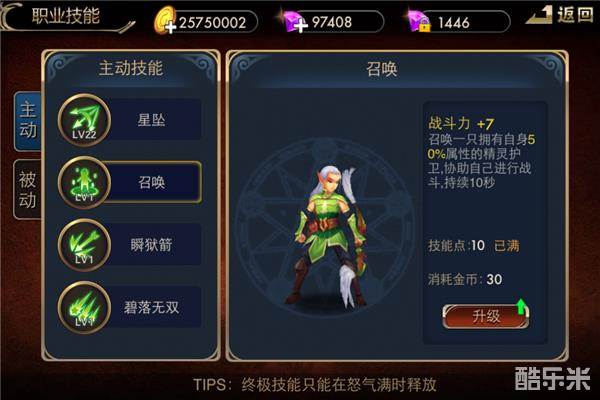
Task: Click the green upgrade arrow indicator
Action: 520,307
